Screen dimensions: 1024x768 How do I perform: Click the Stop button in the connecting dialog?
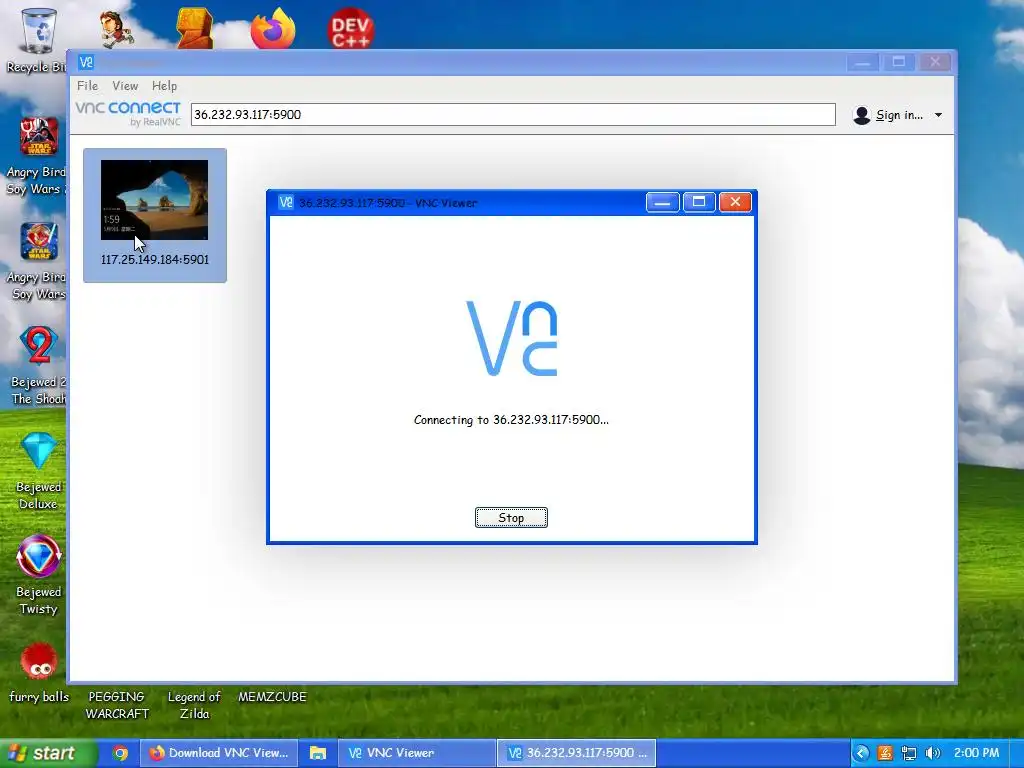click(x=511, y=518)
